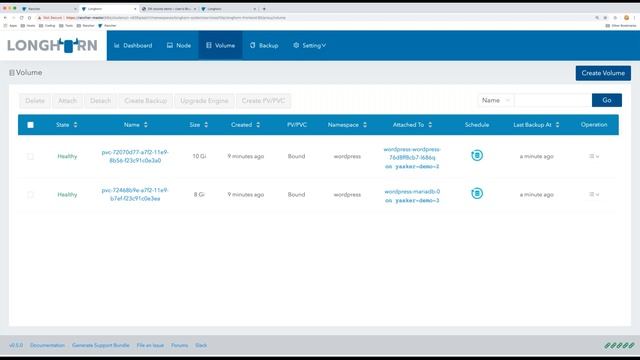Click the Create Volume button
This screenshot has height=360, width=640.
pos(603,73)
